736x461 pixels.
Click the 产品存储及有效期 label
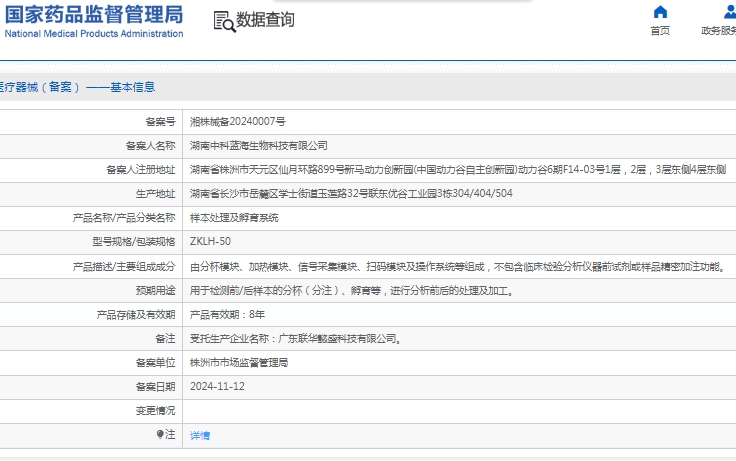click(x=136, y=315)
